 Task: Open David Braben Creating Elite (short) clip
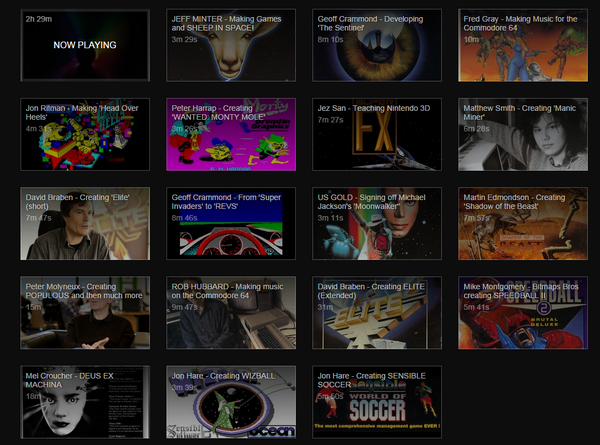click(x=85, y=223)
